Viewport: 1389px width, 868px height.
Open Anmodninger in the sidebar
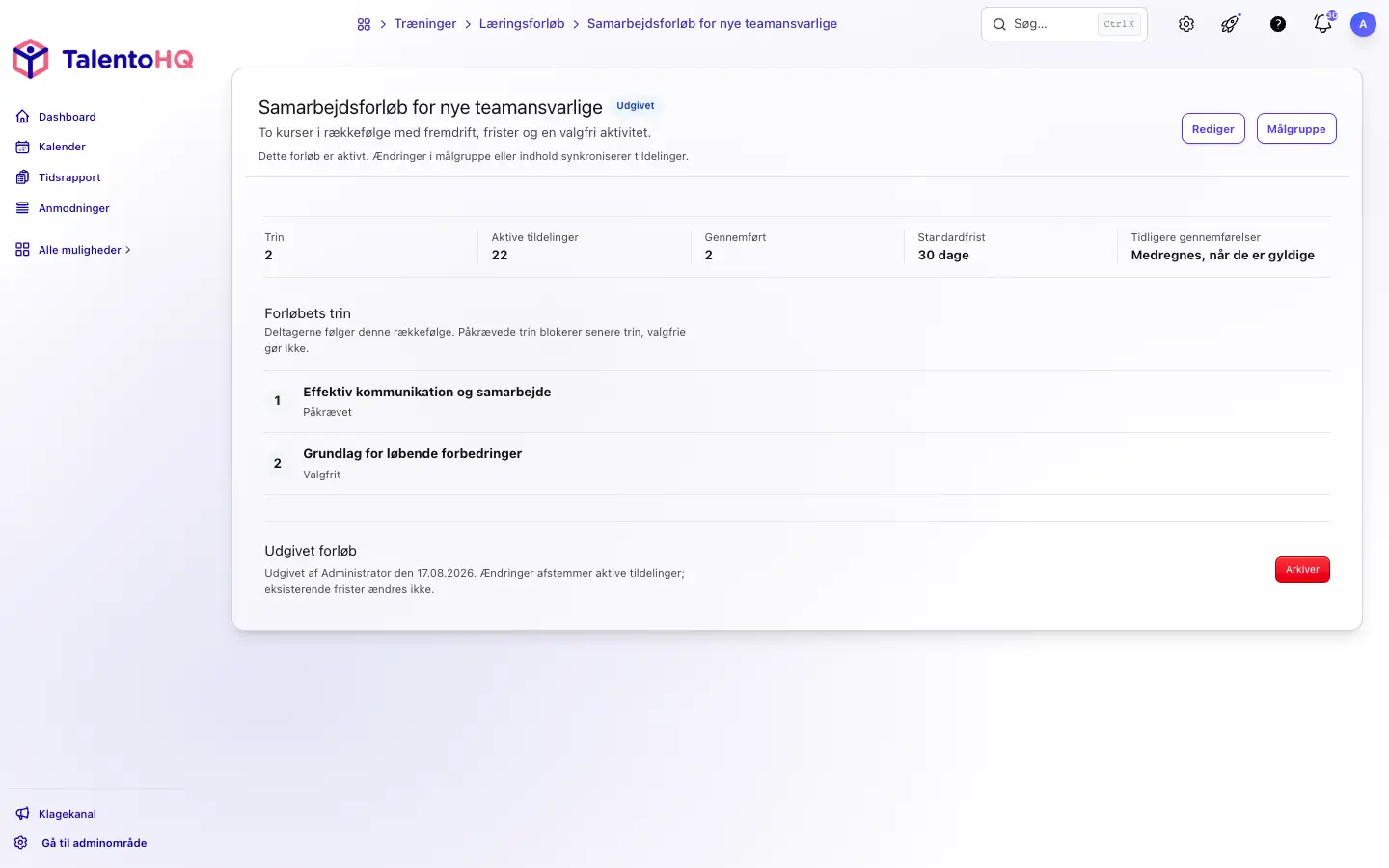coord(63,208)
